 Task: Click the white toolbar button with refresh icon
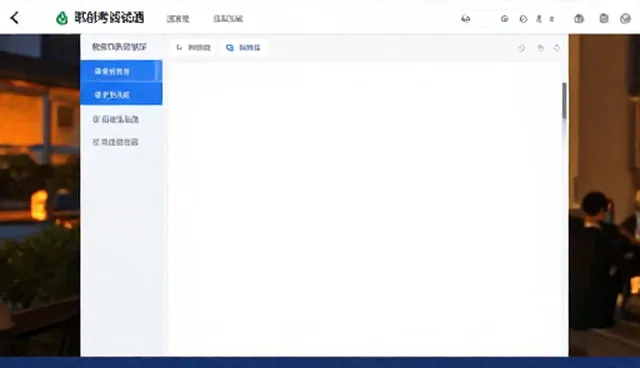click(x=193, y=48)
